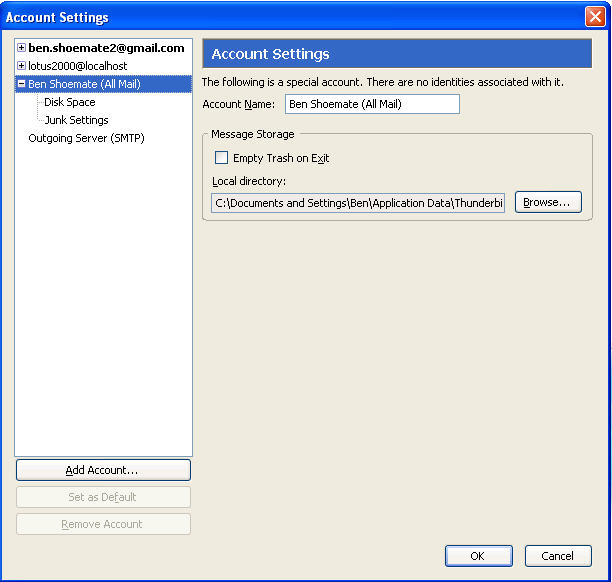This screenshot has width=612, height=582.
Task: Click the Local directory path field
Action: point(358,203)
